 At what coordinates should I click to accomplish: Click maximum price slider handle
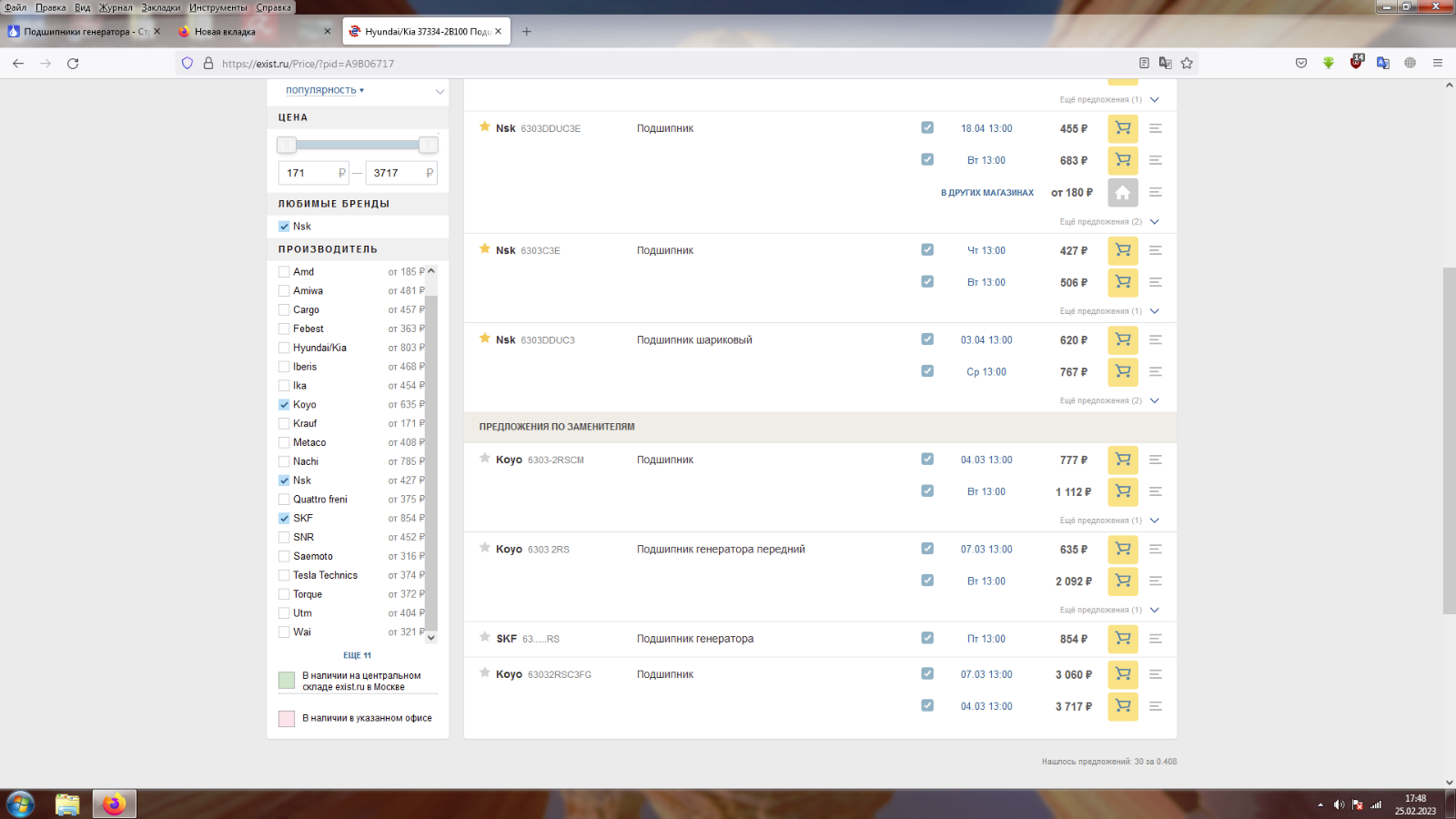click(x=429, y=145)
